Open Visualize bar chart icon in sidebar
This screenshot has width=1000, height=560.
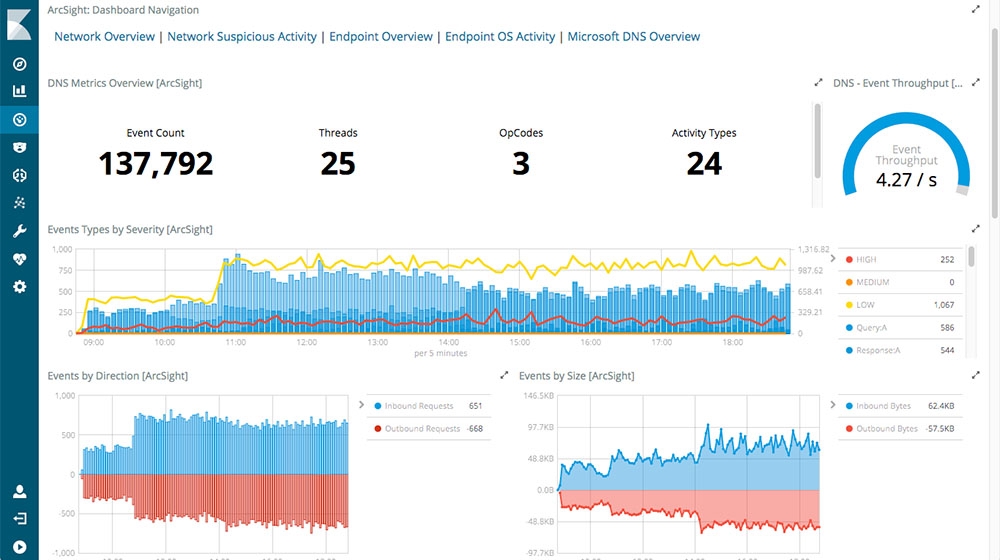pyautogui.click(x=20, y=91)
